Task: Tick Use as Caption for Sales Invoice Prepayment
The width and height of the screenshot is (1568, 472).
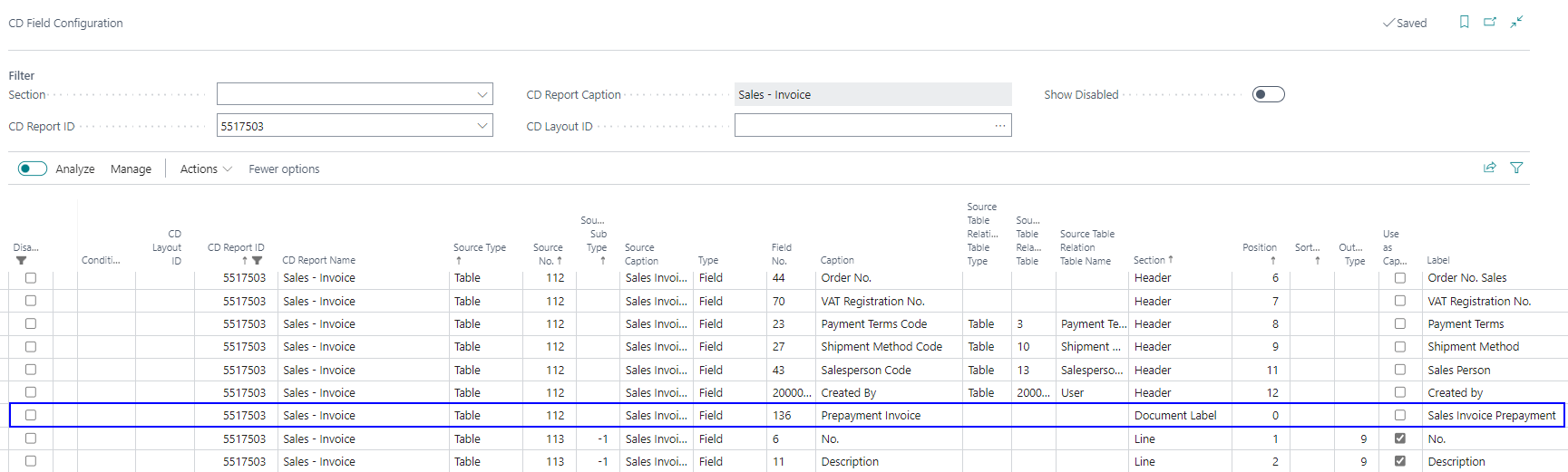Action: click(x=1400, y=415)
